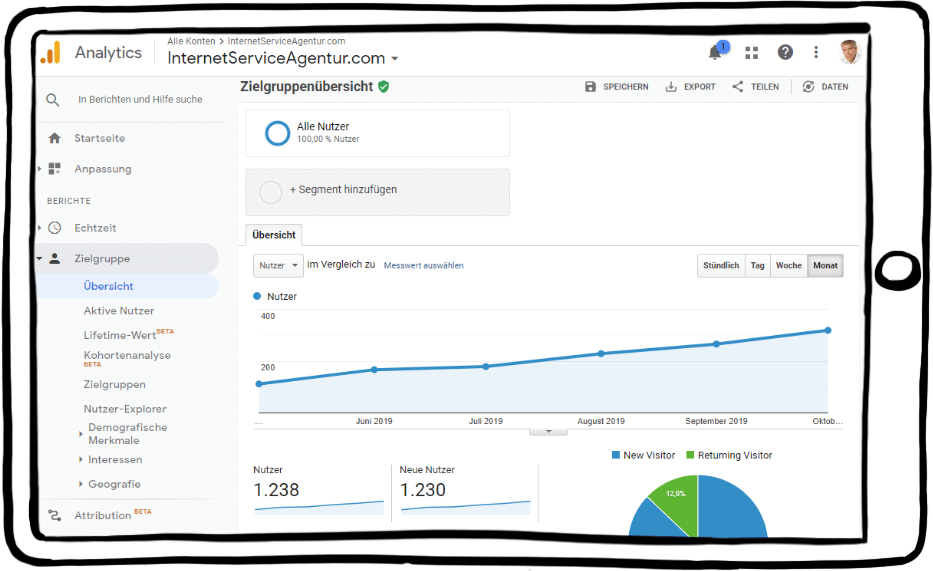Click the Speichern disk icon
This screenshot has width=933, height=571.
tap(590, 87)
